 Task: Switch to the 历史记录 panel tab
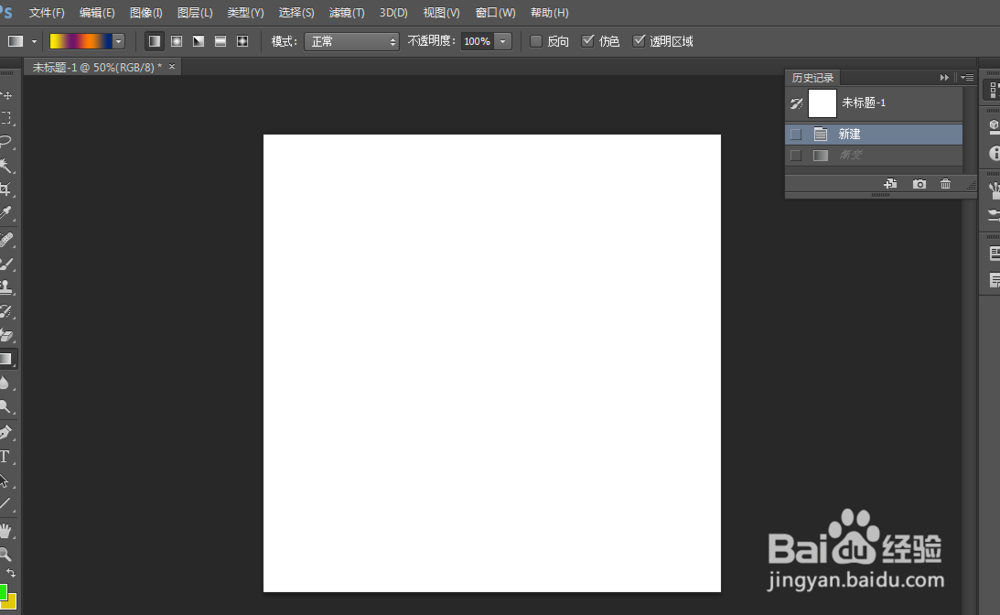(812, 78)
